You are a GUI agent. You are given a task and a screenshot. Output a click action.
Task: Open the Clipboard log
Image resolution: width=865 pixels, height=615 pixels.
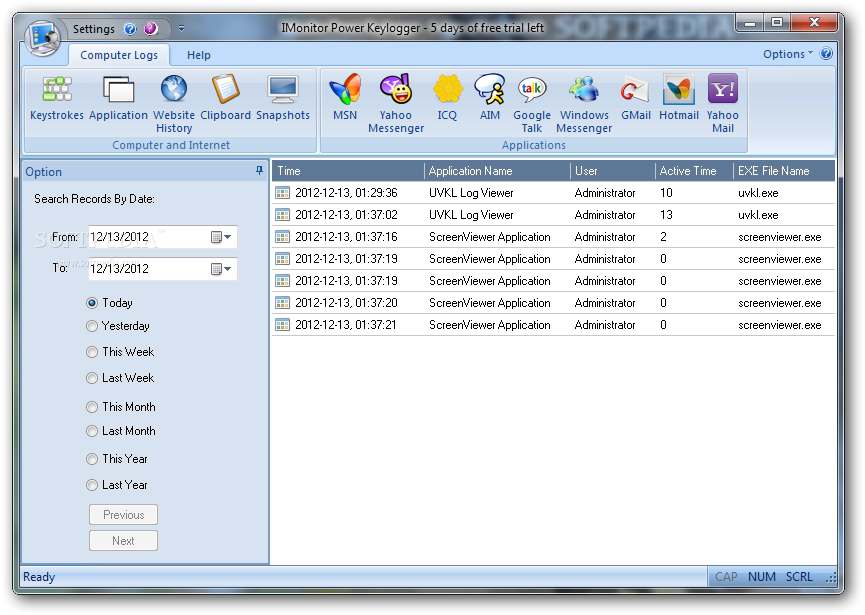point(226,98)
